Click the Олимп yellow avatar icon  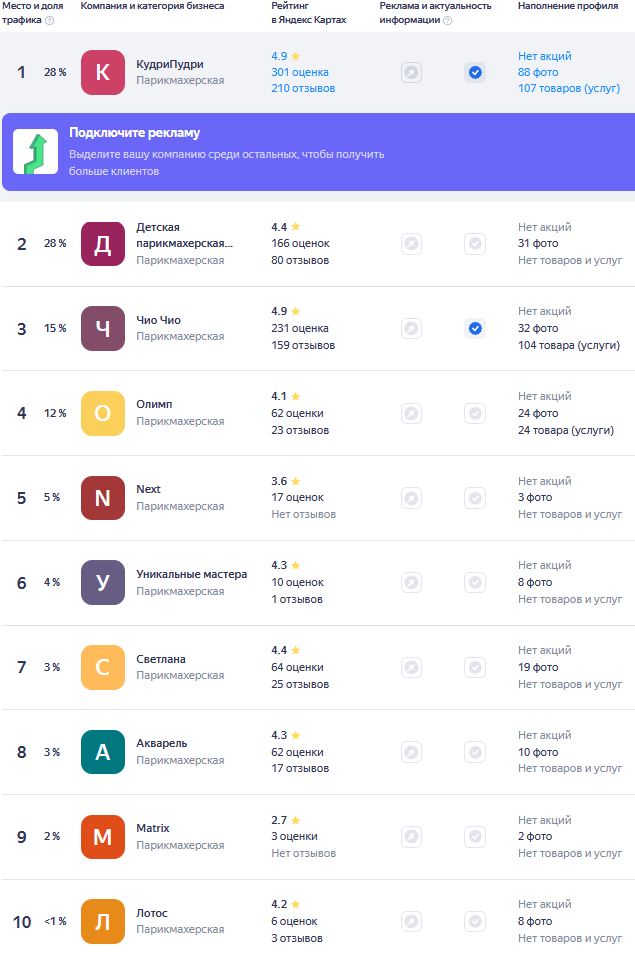[103, 413]
